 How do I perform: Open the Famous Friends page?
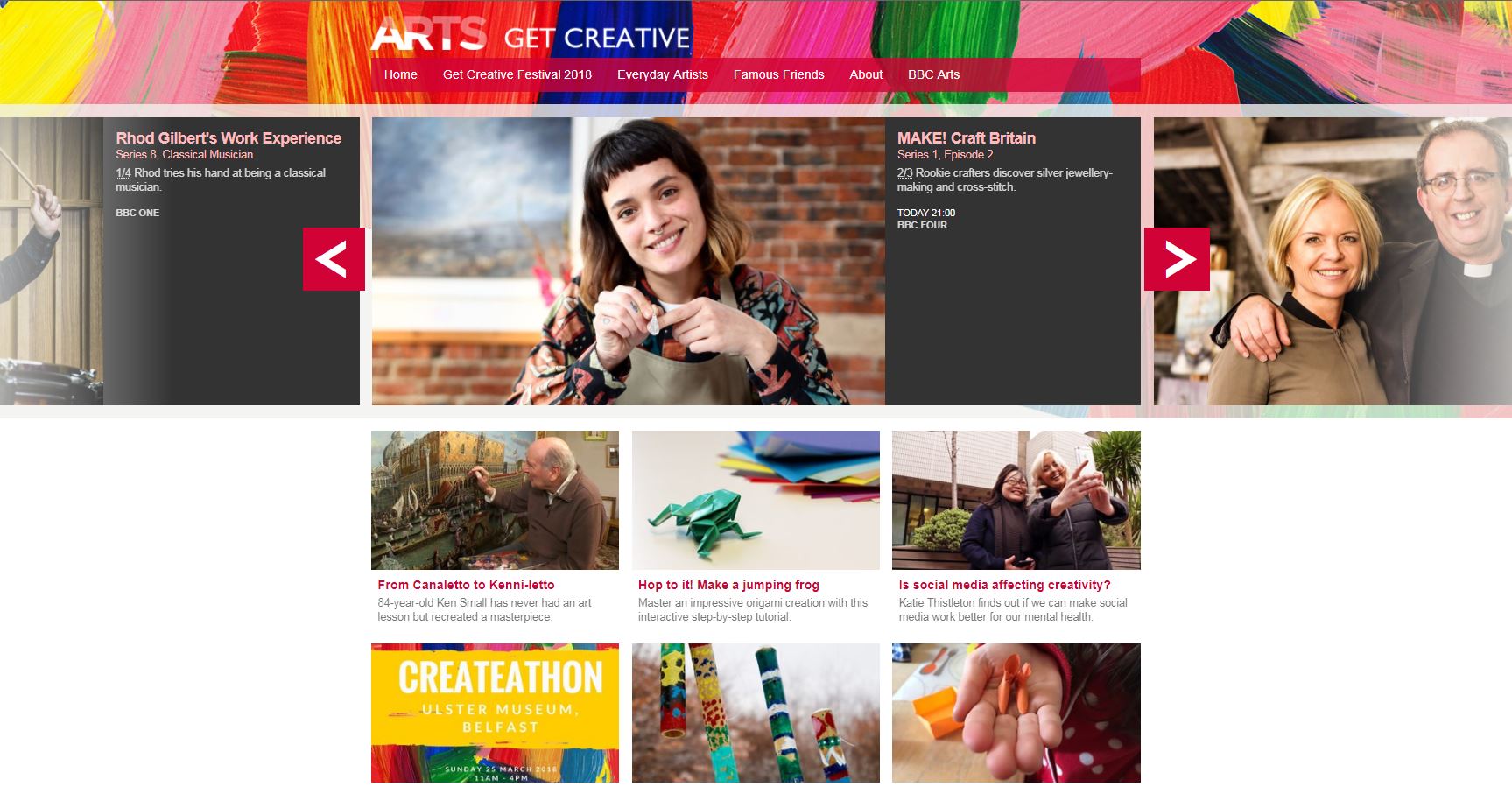coord(779,74)
